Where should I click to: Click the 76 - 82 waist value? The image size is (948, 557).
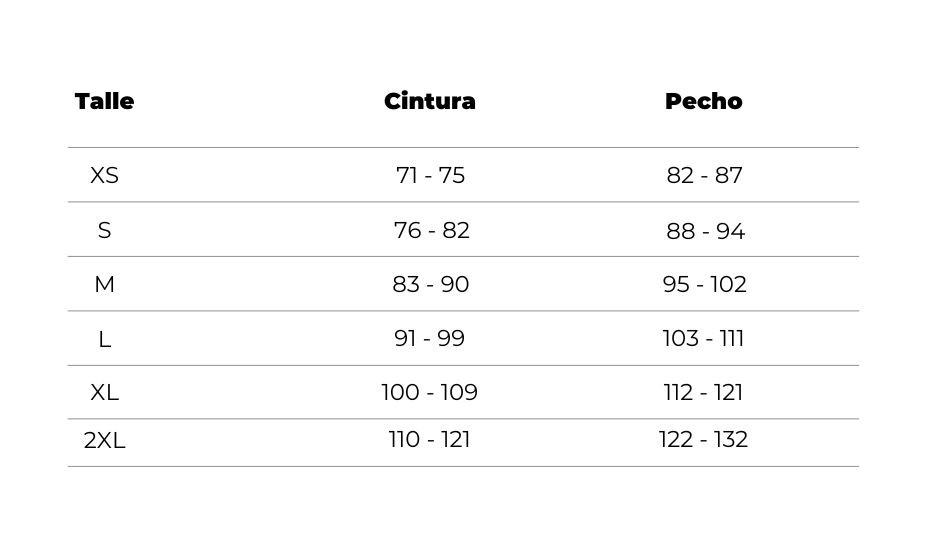click(431, 230)
